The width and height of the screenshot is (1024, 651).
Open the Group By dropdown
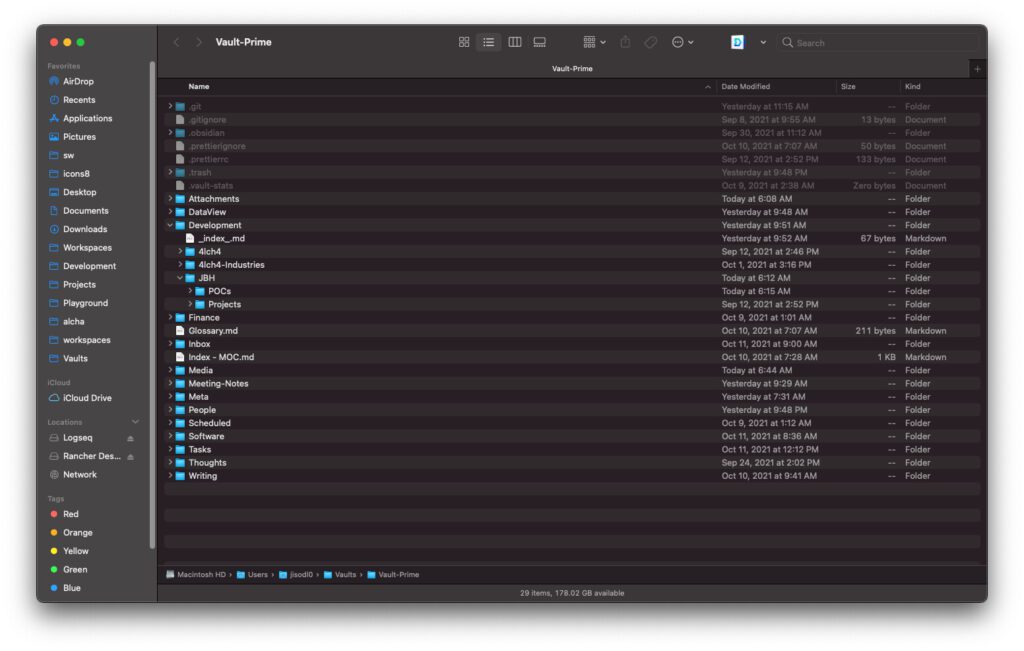594,42
